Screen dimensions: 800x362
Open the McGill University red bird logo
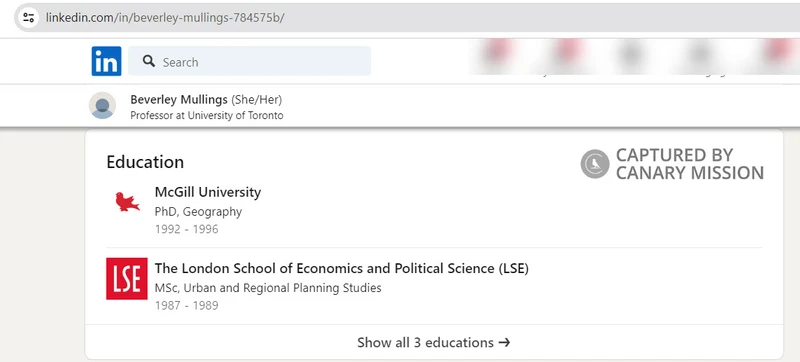point(127,201)
